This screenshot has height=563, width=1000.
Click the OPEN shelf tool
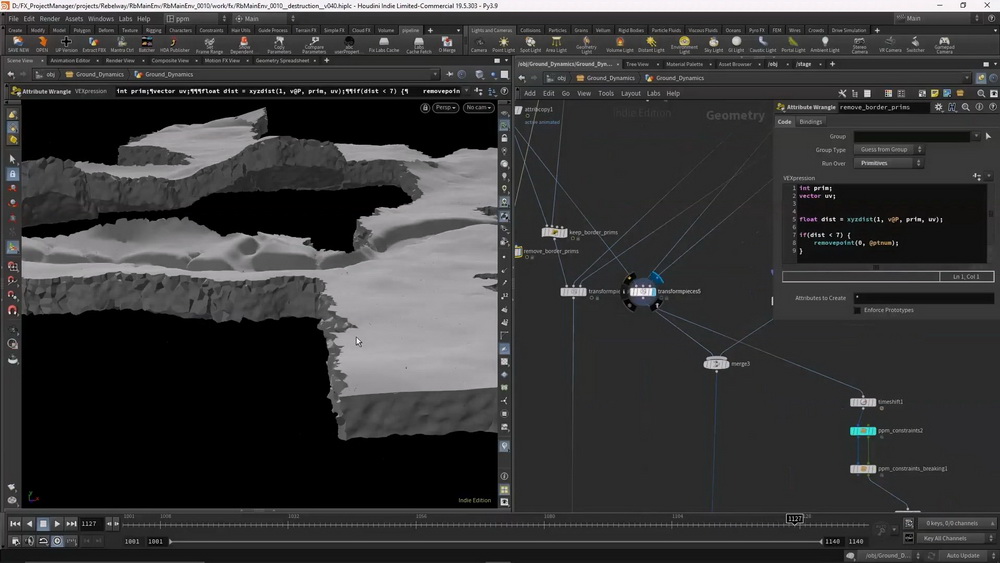click(42, 44)
